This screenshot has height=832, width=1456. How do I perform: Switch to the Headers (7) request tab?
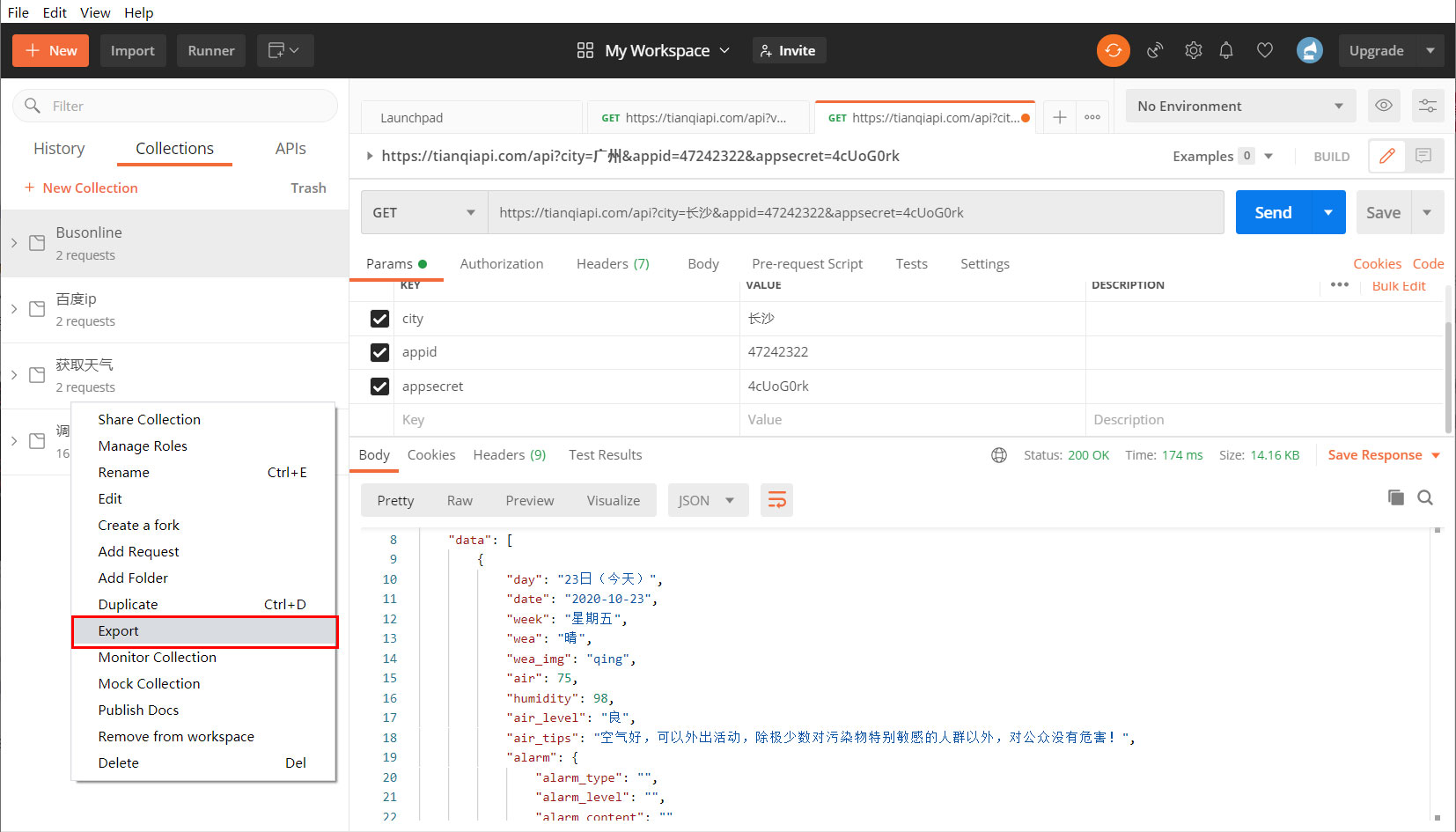point(613,263)
